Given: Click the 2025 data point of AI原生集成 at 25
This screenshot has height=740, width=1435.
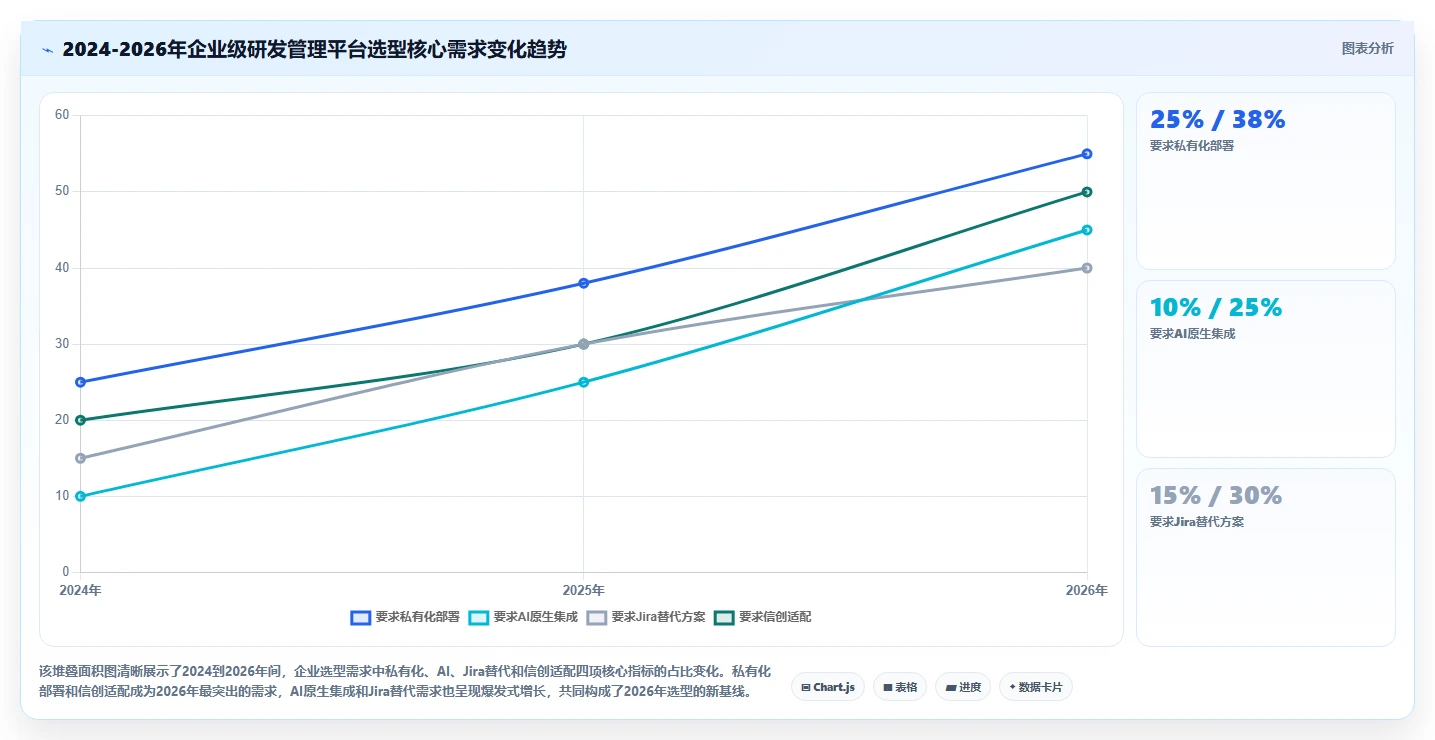Looking at the screenshot, I should pos(584,382).
